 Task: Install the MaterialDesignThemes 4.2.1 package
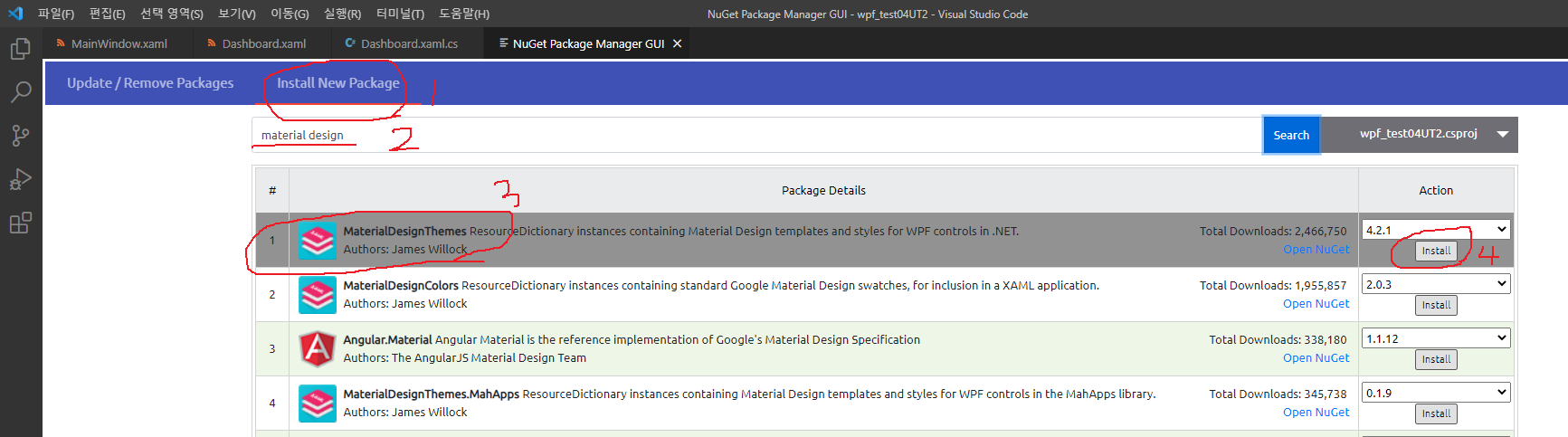1436,251
